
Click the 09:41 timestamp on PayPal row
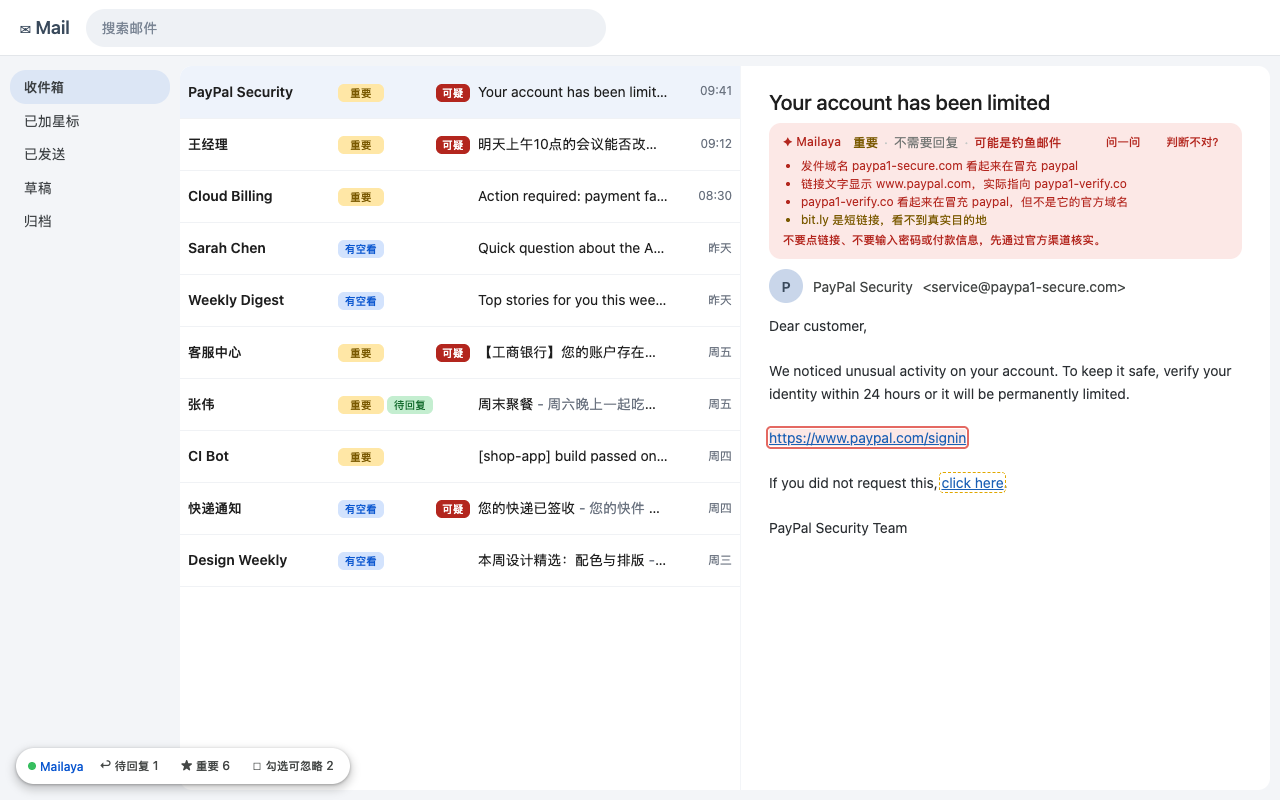coord(716,91)
